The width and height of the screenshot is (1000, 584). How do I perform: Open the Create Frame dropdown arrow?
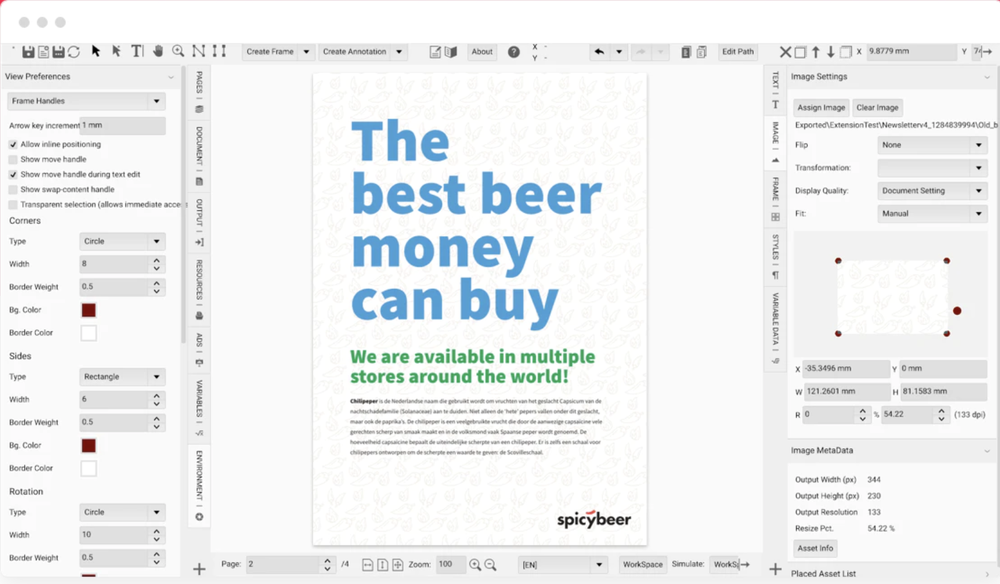(306, 52)
